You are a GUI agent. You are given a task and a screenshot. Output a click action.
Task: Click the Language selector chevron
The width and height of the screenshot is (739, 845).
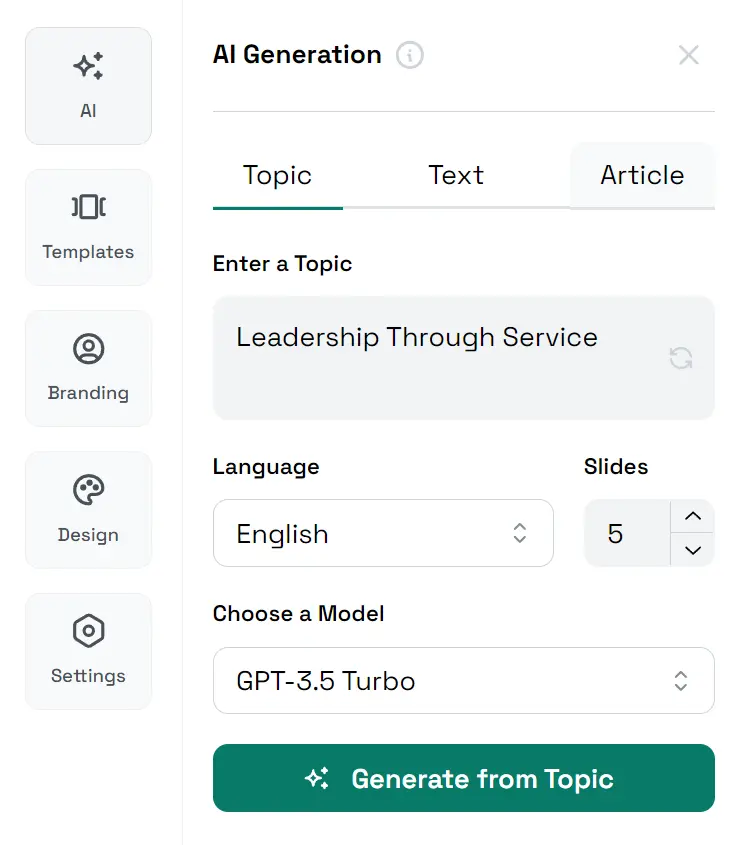(520, 533)
